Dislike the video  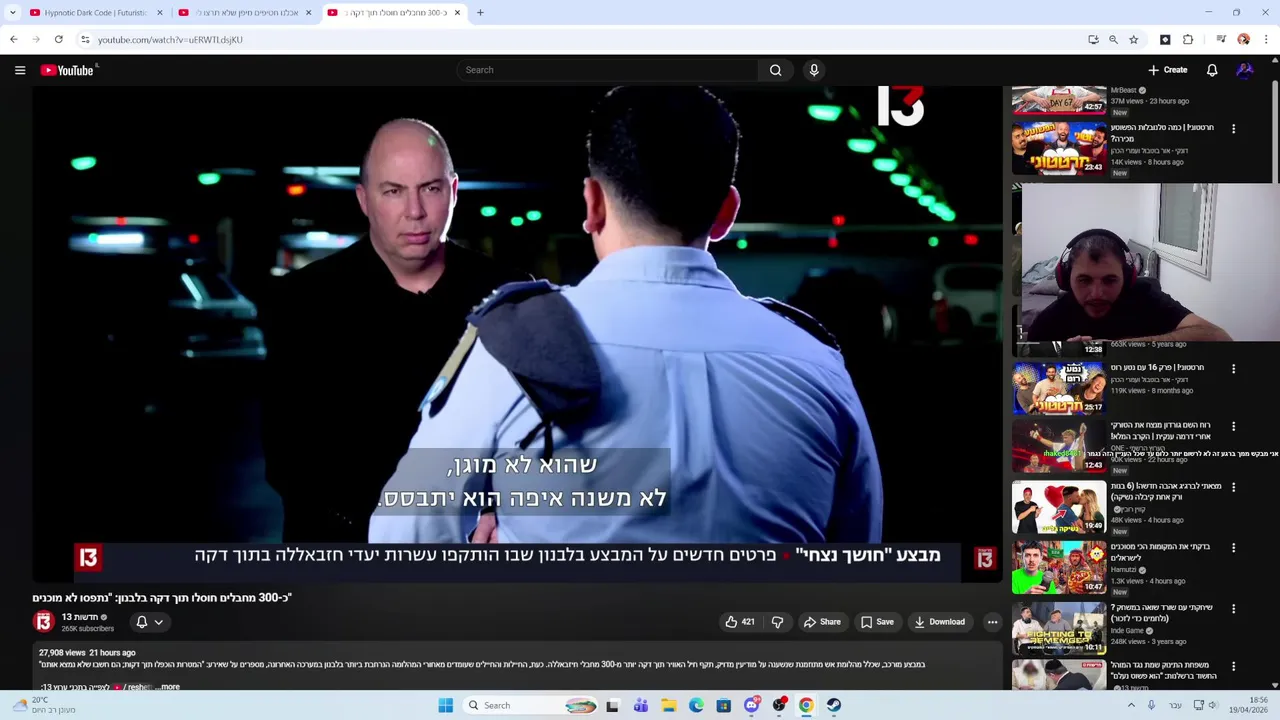(777, 622)
